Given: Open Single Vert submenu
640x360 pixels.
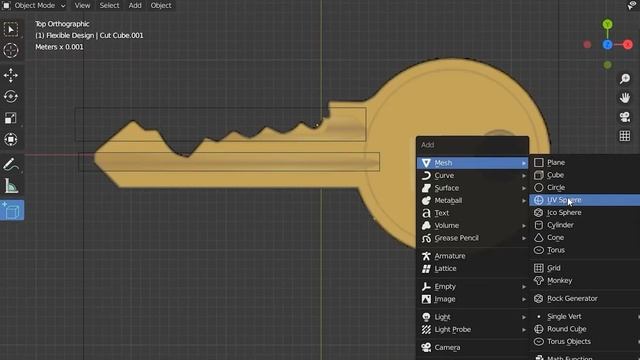Looking at the screenshot, I should (x=584, y=317).
